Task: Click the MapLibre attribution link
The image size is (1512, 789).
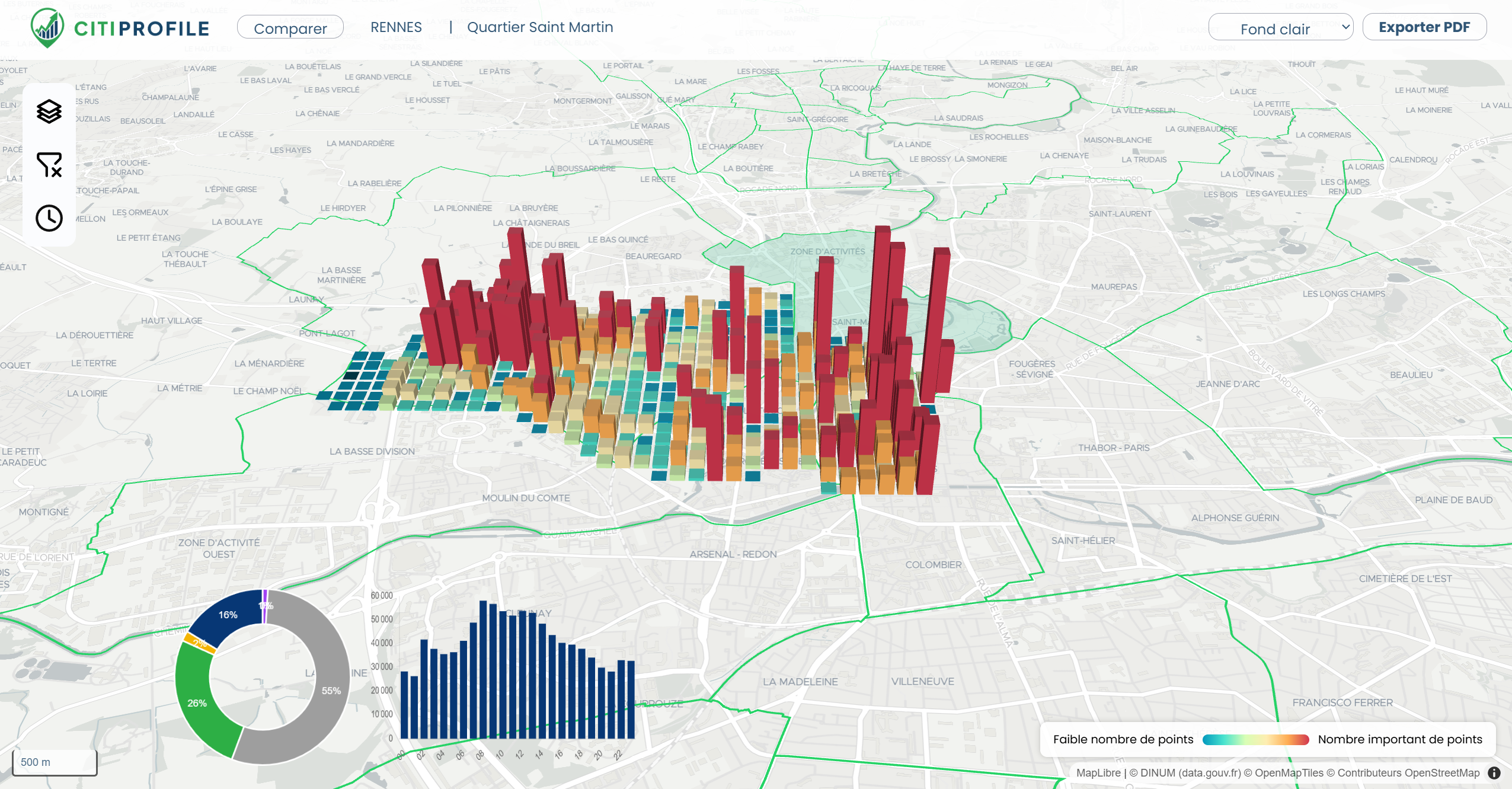Action: (x=1098, y=772)
